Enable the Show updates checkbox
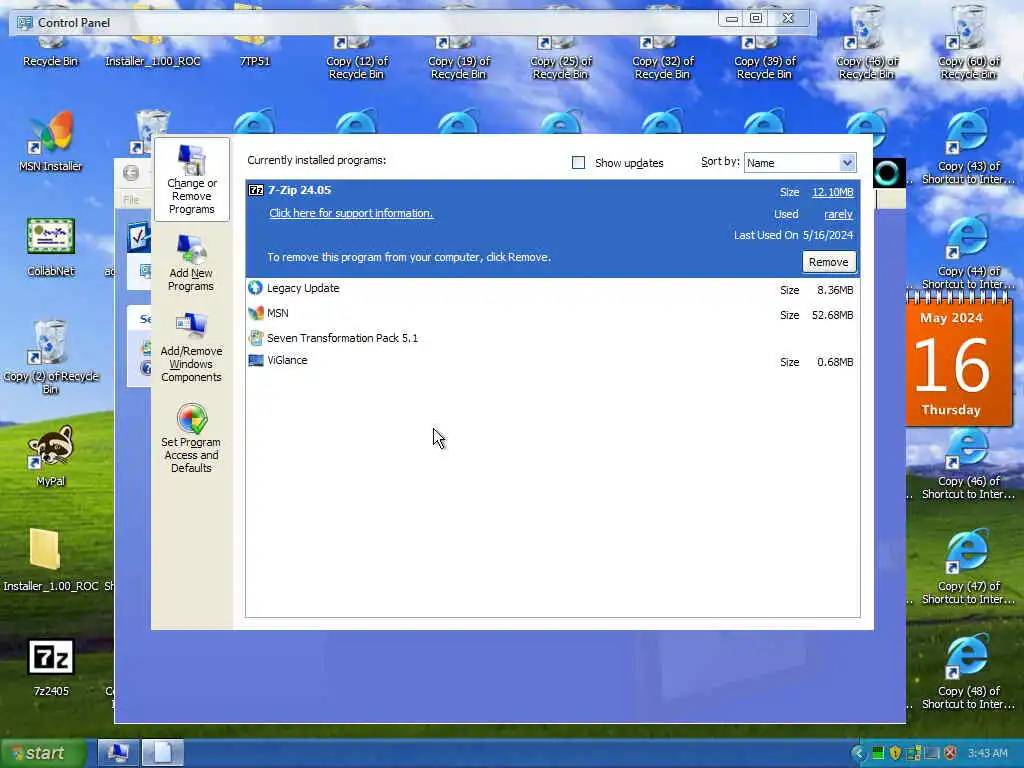This screenshot has height=768, width=1024. [x=578, y=163]
